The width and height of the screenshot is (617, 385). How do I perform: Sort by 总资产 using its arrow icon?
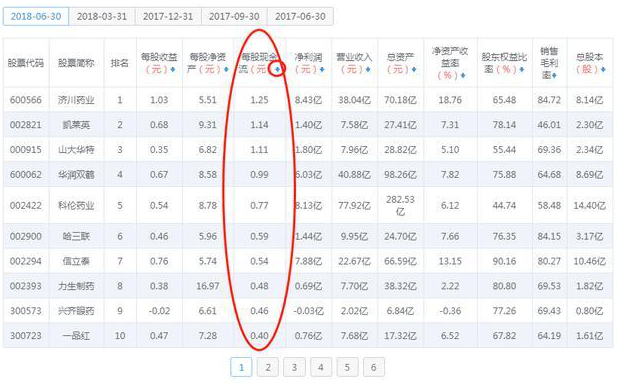pos(414,70)
